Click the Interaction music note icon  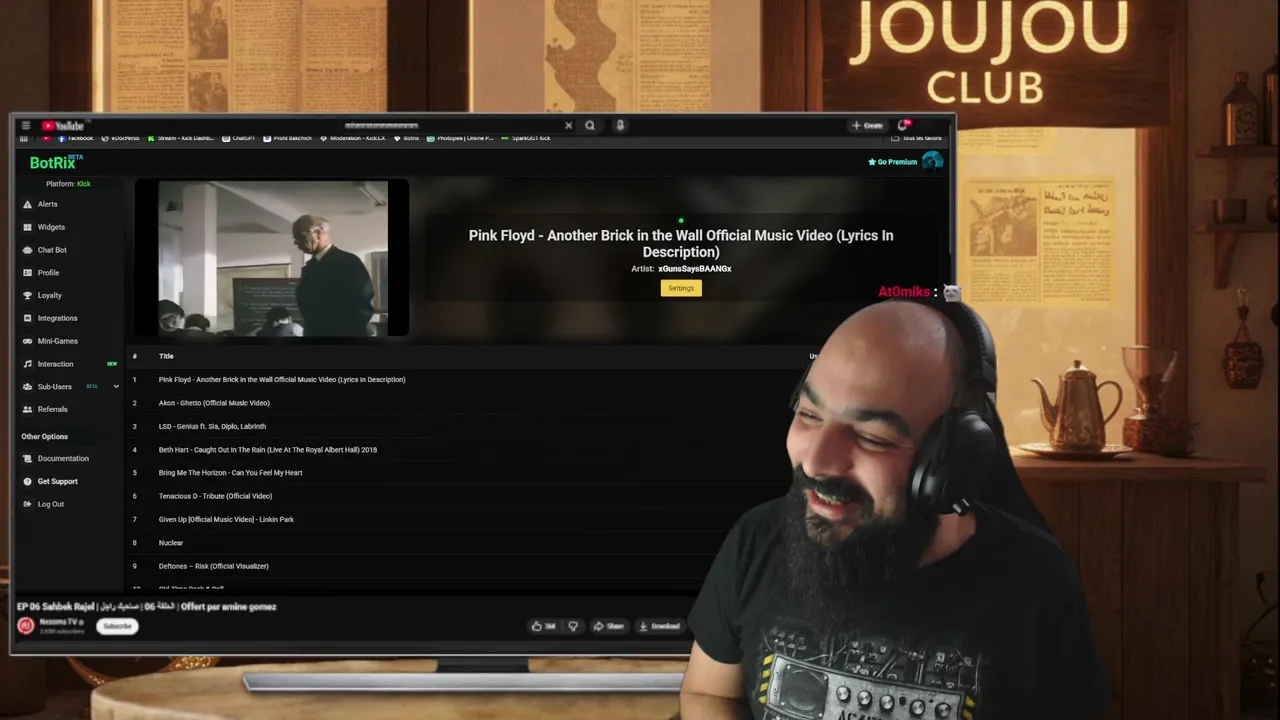click(28, 364)
